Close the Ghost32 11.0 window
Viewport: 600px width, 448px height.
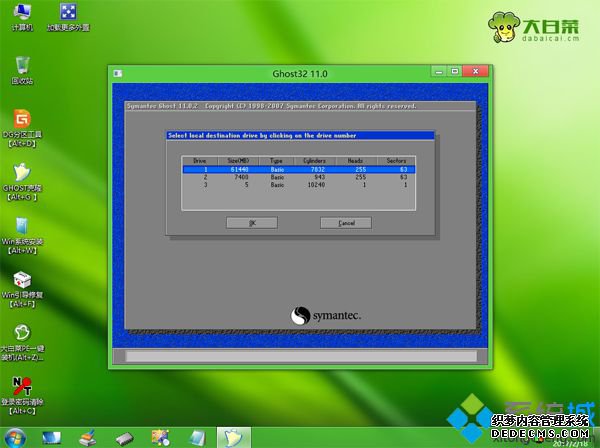(475, 71)
